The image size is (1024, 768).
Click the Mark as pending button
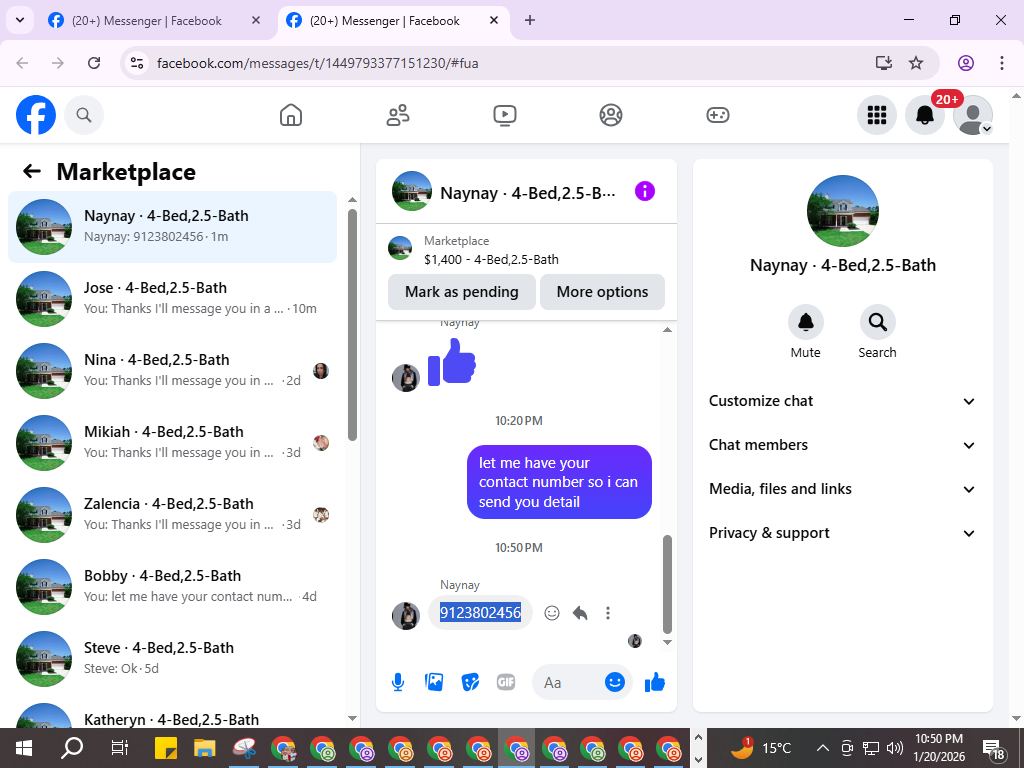462,292
